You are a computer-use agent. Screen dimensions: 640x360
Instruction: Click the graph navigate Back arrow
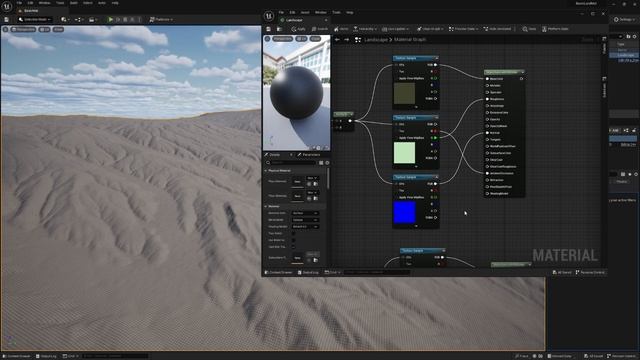coord(337,40)
